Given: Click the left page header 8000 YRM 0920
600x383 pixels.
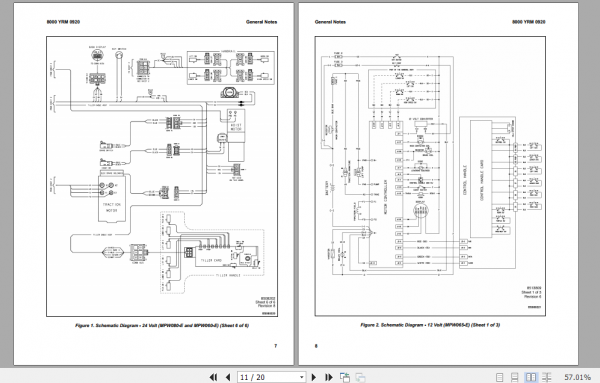Looking at the screenshot, I should click(x=63, y=22).
